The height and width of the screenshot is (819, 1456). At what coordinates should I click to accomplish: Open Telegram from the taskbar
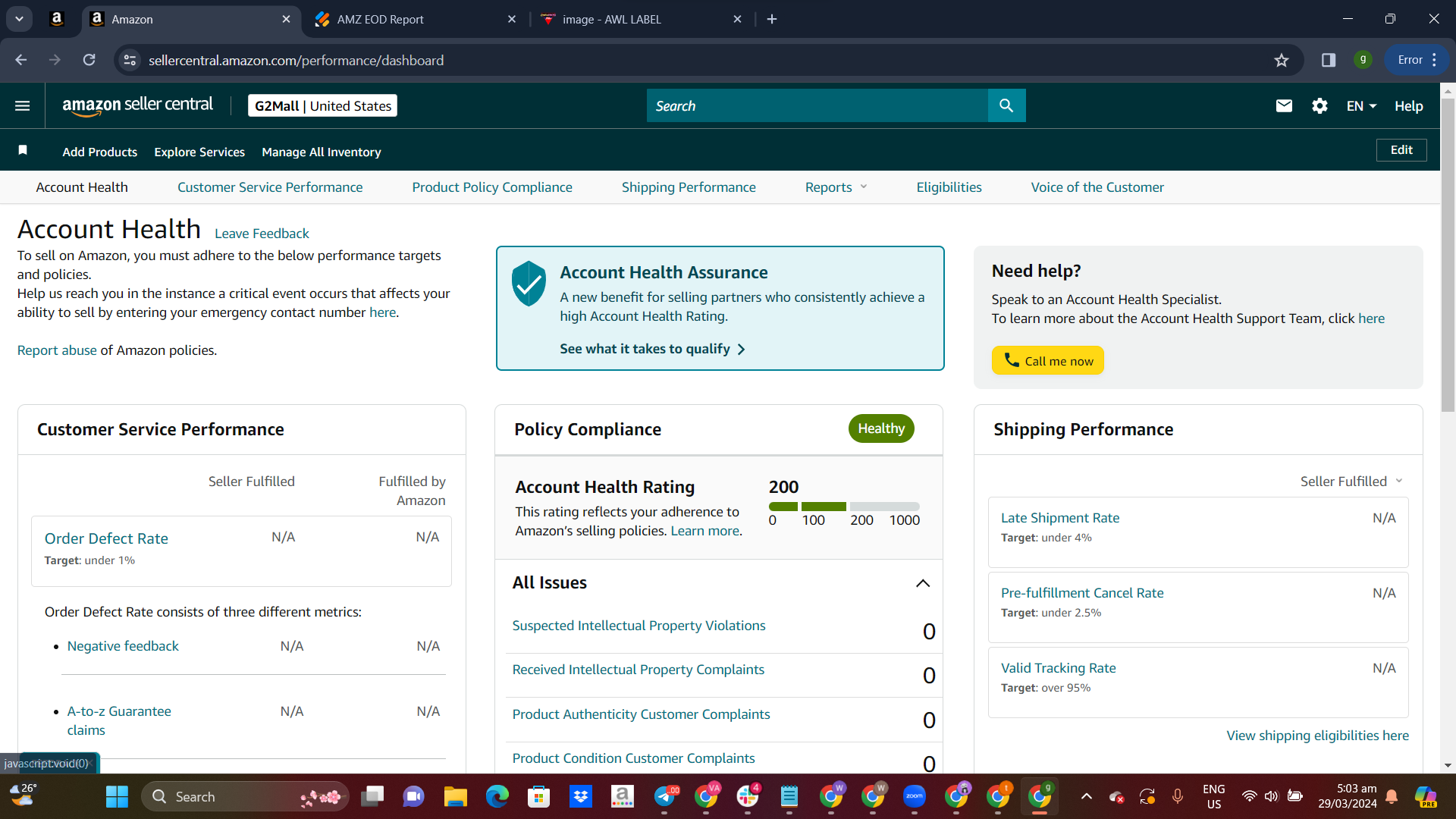(x=665, y=796)
